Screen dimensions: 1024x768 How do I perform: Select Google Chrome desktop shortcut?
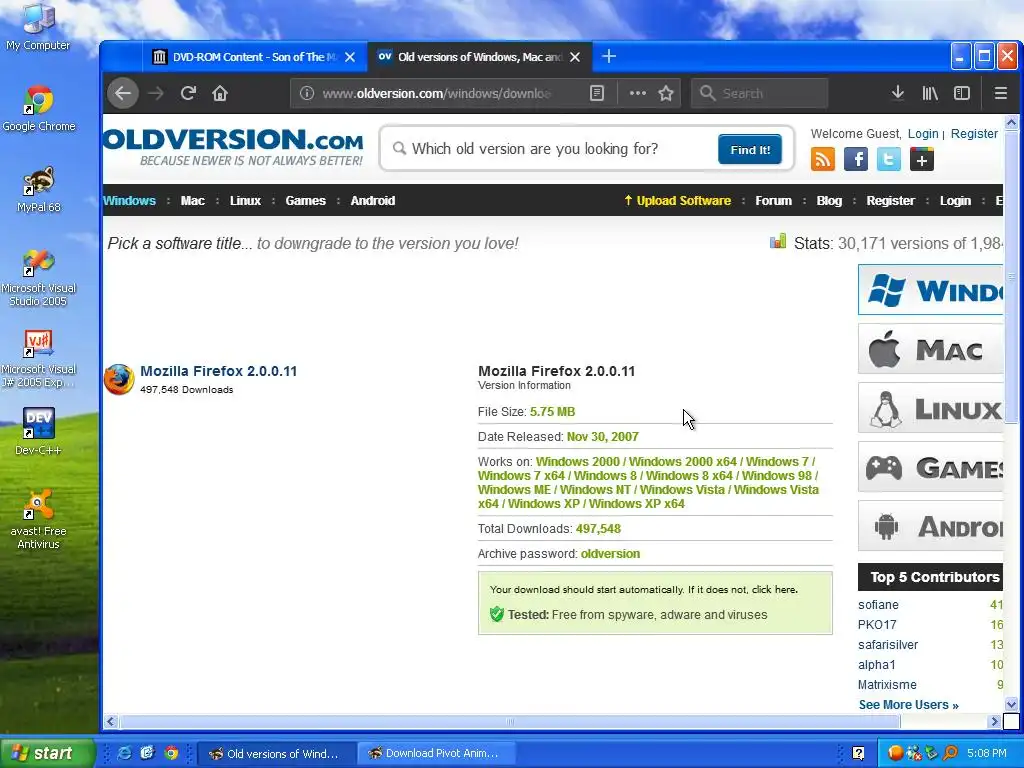tap(39, 108)
